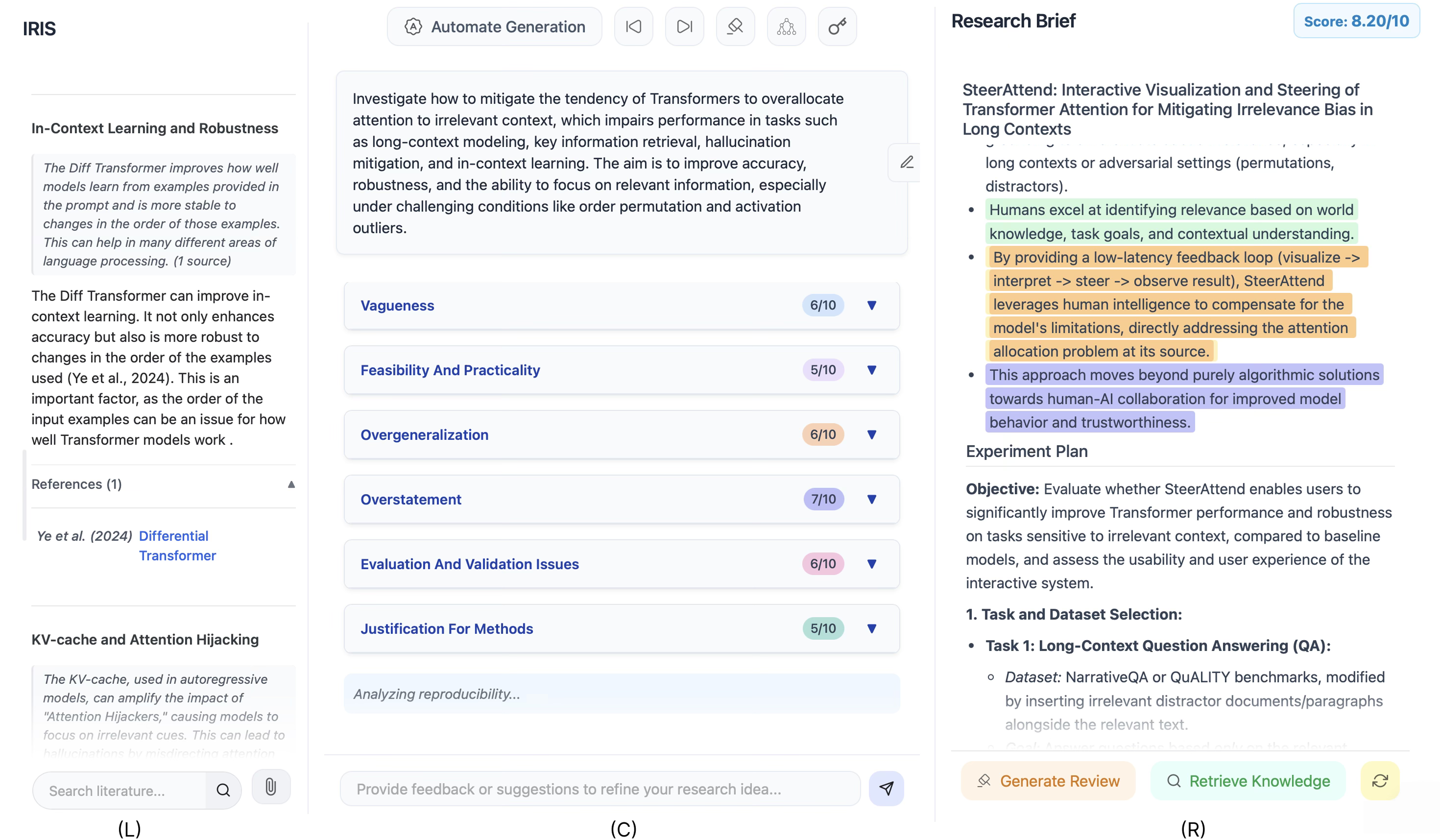Click the yellow refresh icon button
Viewport: 1440px width, 840px height.
[x=1379, y=781]
